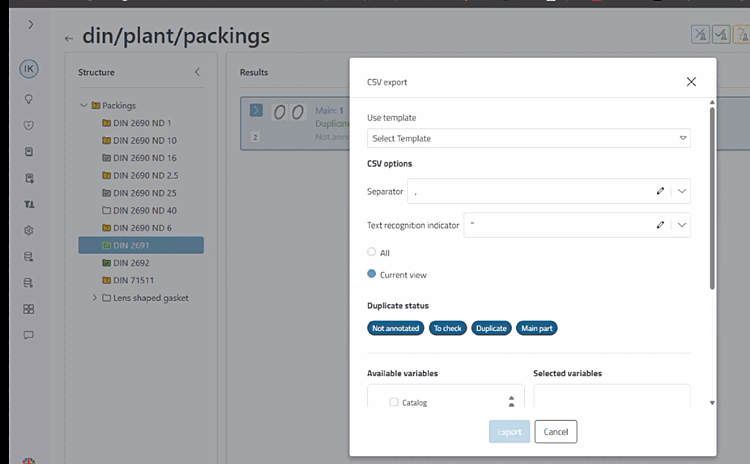Select the Current view radio button
This screenshot has height=464, width=750.
coord(371,274)
